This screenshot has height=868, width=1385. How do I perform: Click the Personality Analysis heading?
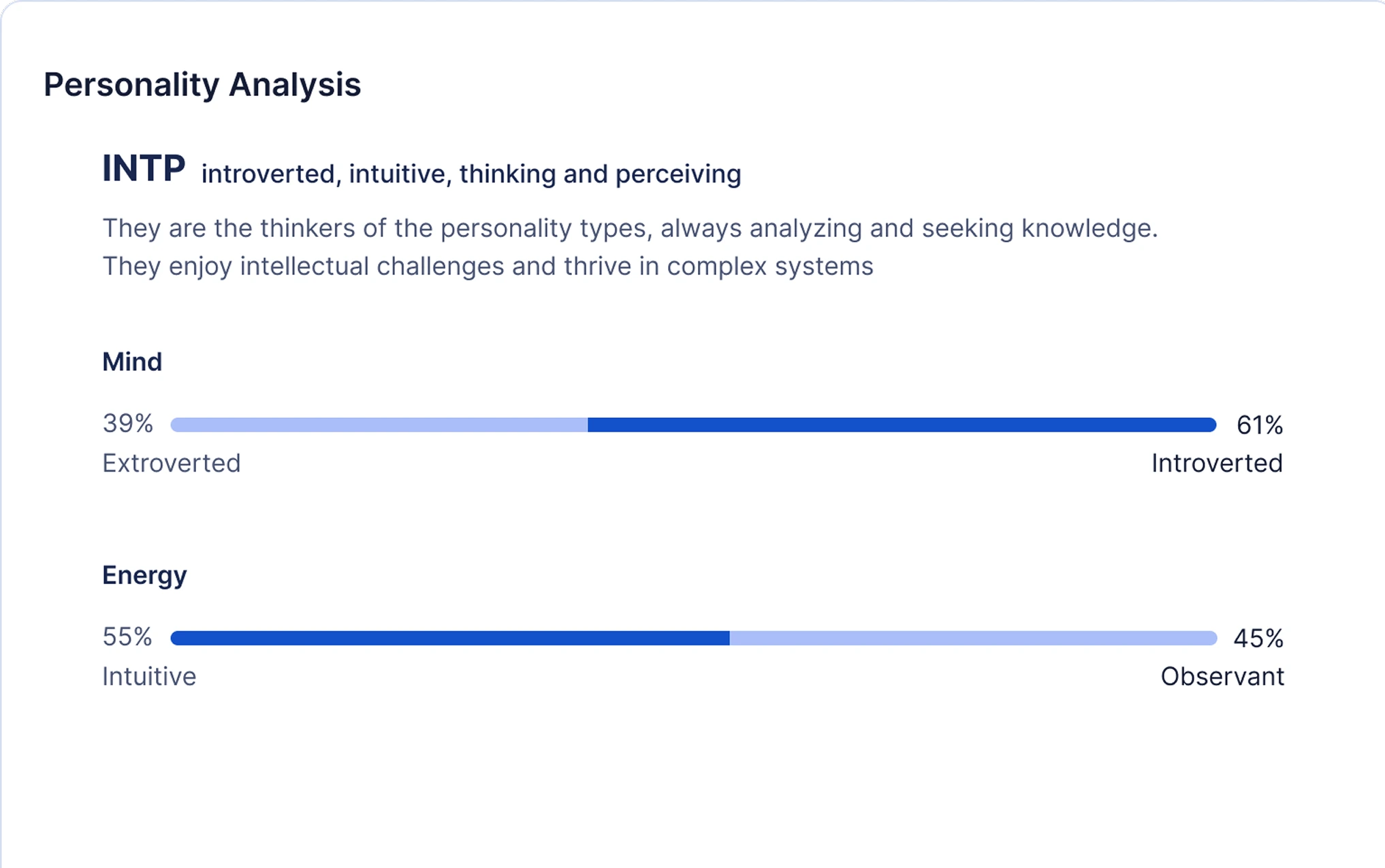(x=202, y=85)
